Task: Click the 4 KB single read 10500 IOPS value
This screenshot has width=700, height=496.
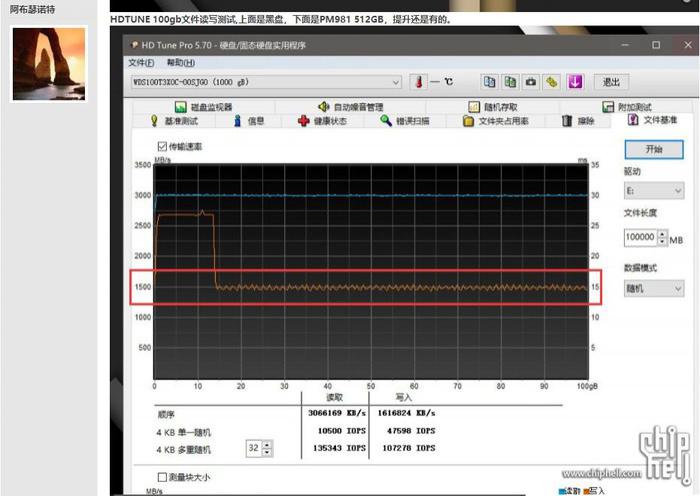Action: (x=342, y=431)
